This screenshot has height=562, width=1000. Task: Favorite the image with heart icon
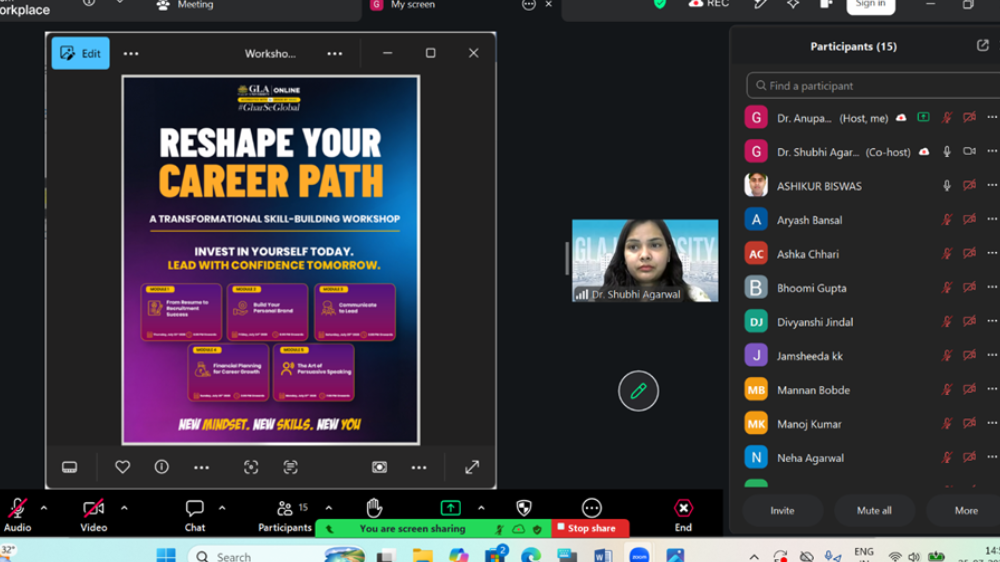[x=122, y=468]
